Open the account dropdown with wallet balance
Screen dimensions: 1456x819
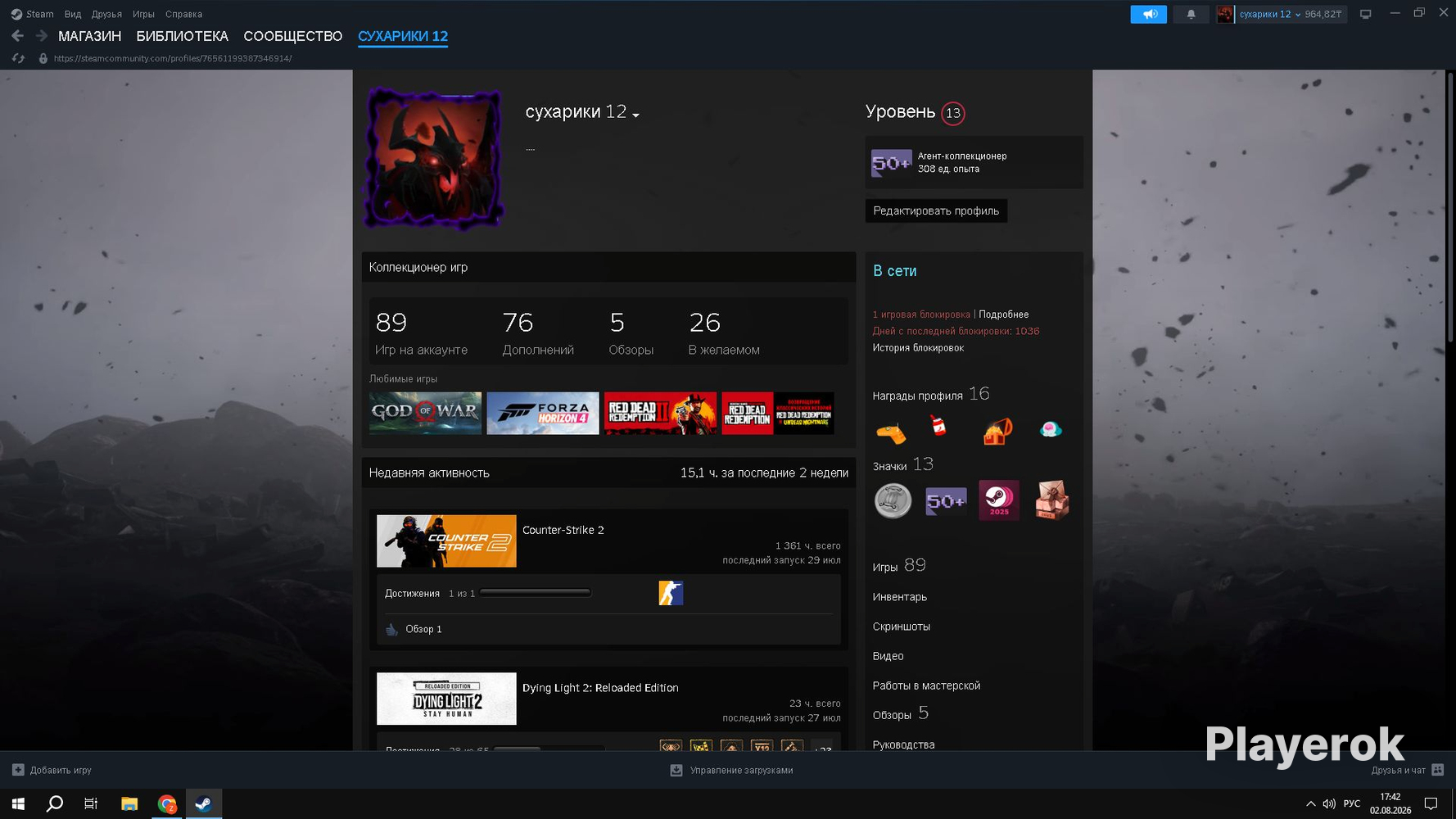pos(1291,14)
